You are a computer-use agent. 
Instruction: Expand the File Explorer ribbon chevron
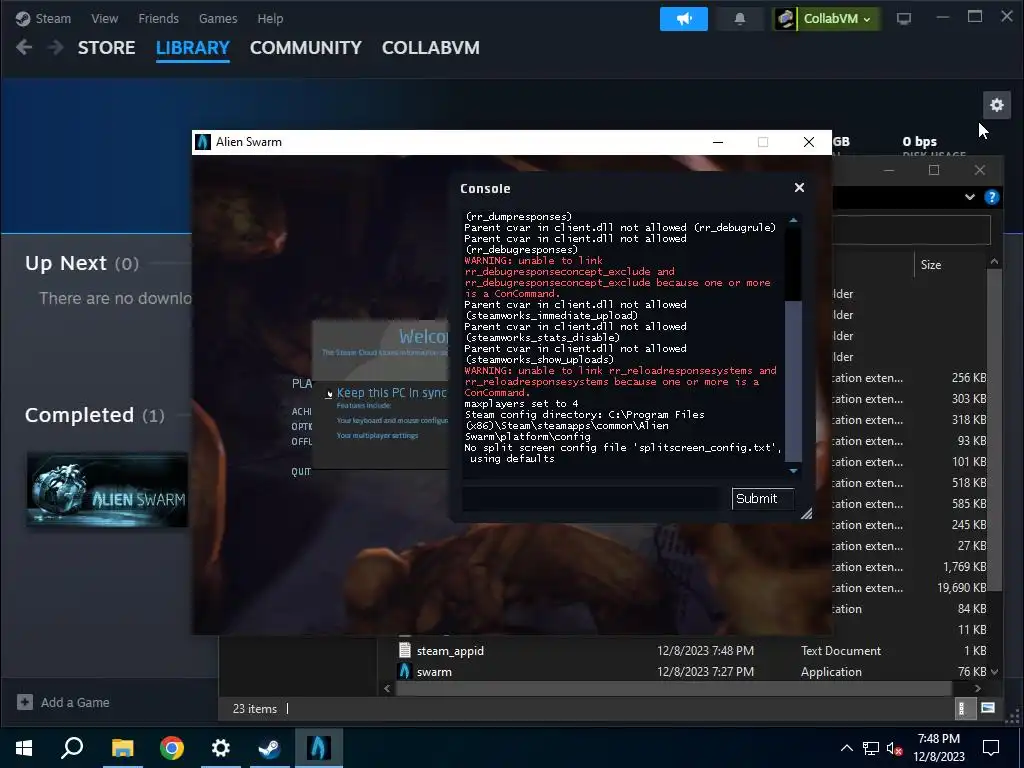(x=970, y=197)
